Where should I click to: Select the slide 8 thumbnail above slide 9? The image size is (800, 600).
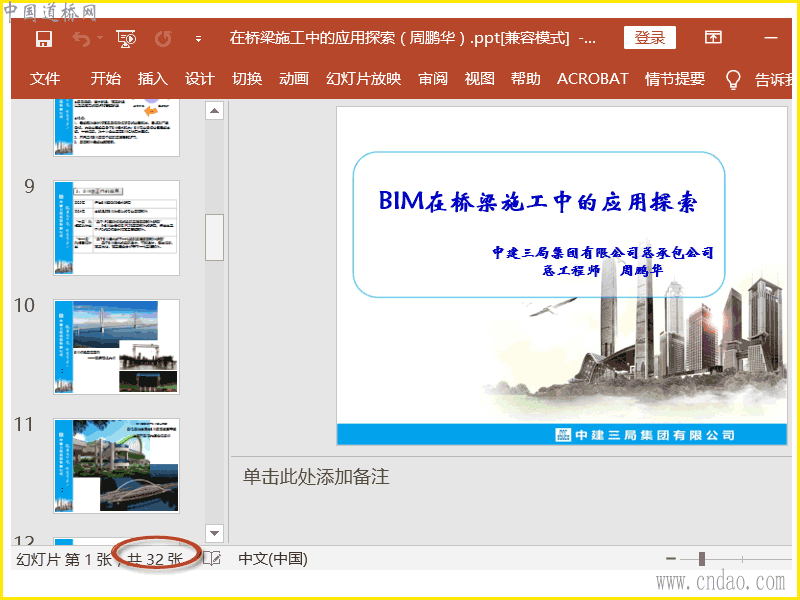[116, 128]
